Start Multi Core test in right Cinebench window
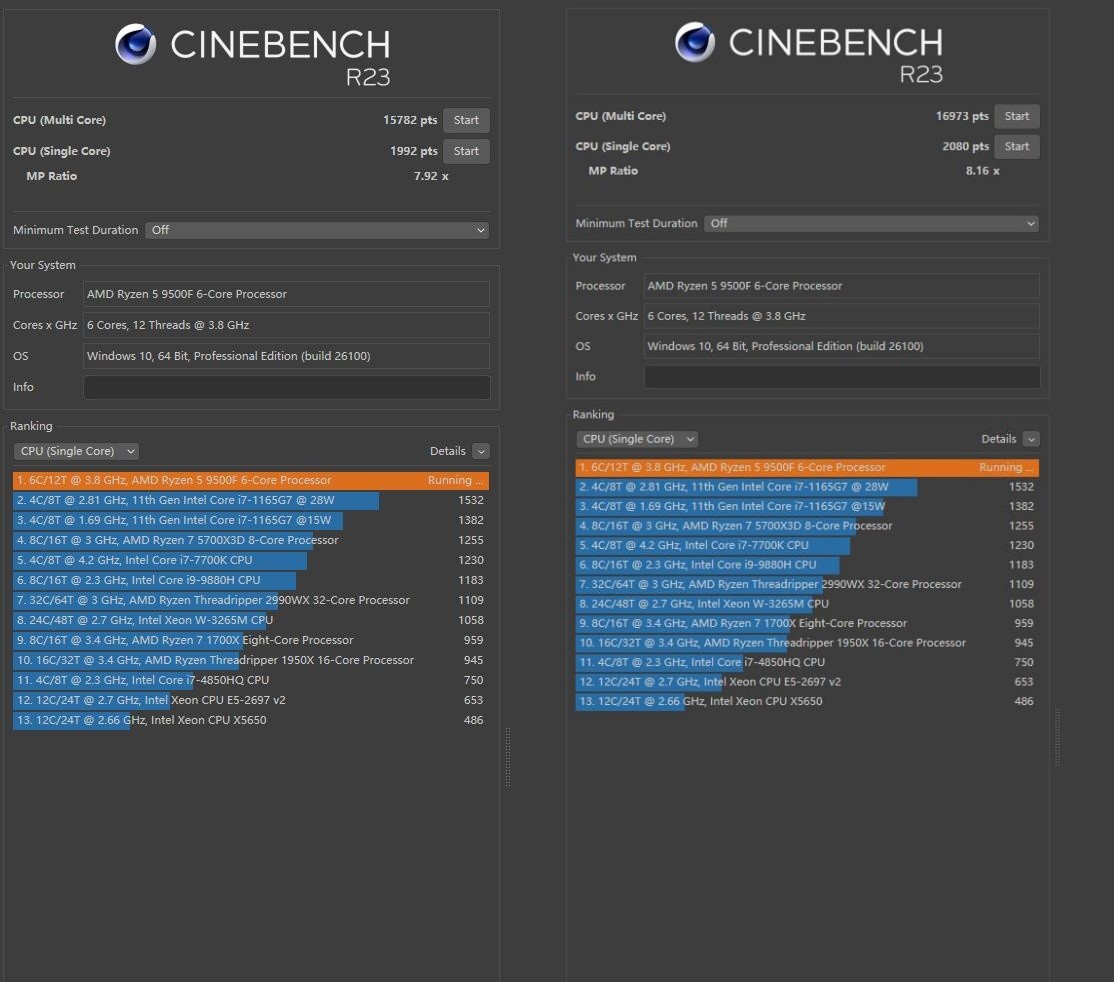 click(x=1017, y=116)
